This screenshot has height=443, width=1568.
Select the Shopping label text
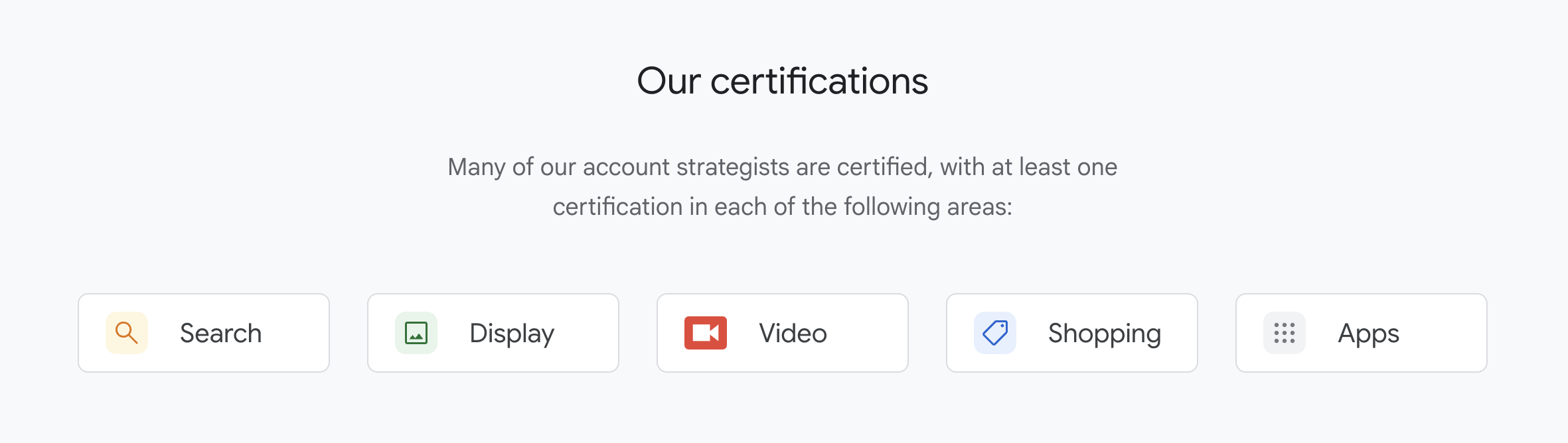click(1105, 334)
